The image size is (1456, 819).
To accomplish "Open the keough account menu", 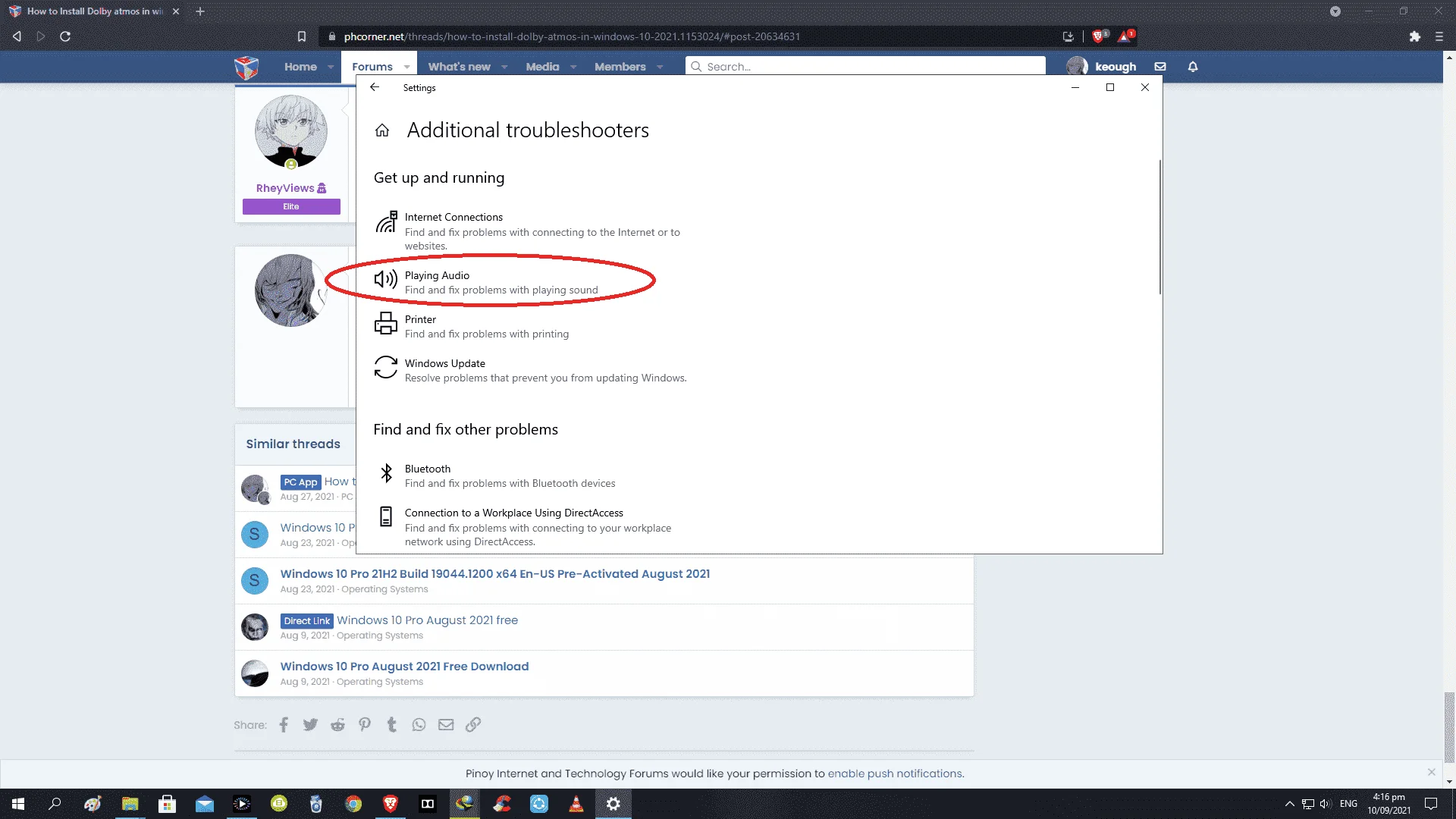I will click(x=1101, y=67).
